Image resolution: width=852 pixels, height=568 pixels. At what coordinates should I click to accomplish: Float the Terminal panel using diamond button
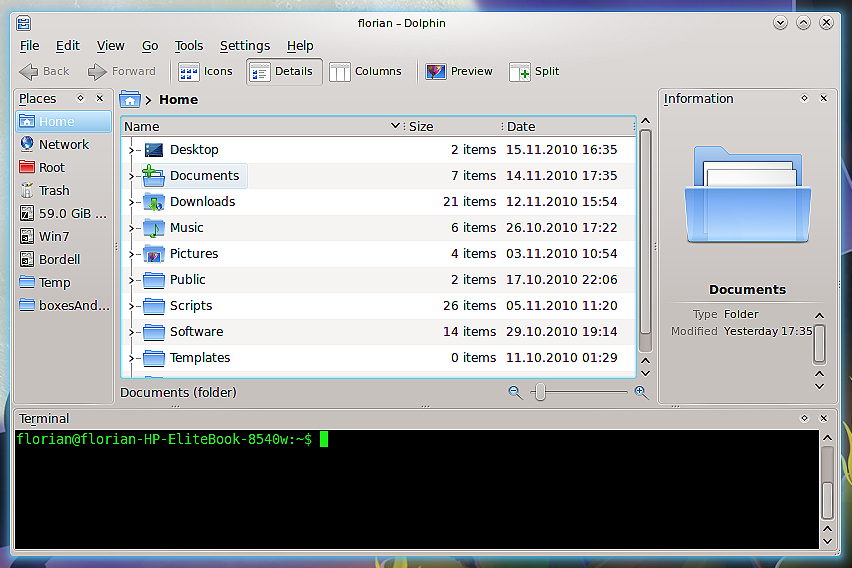click(804, 418)
